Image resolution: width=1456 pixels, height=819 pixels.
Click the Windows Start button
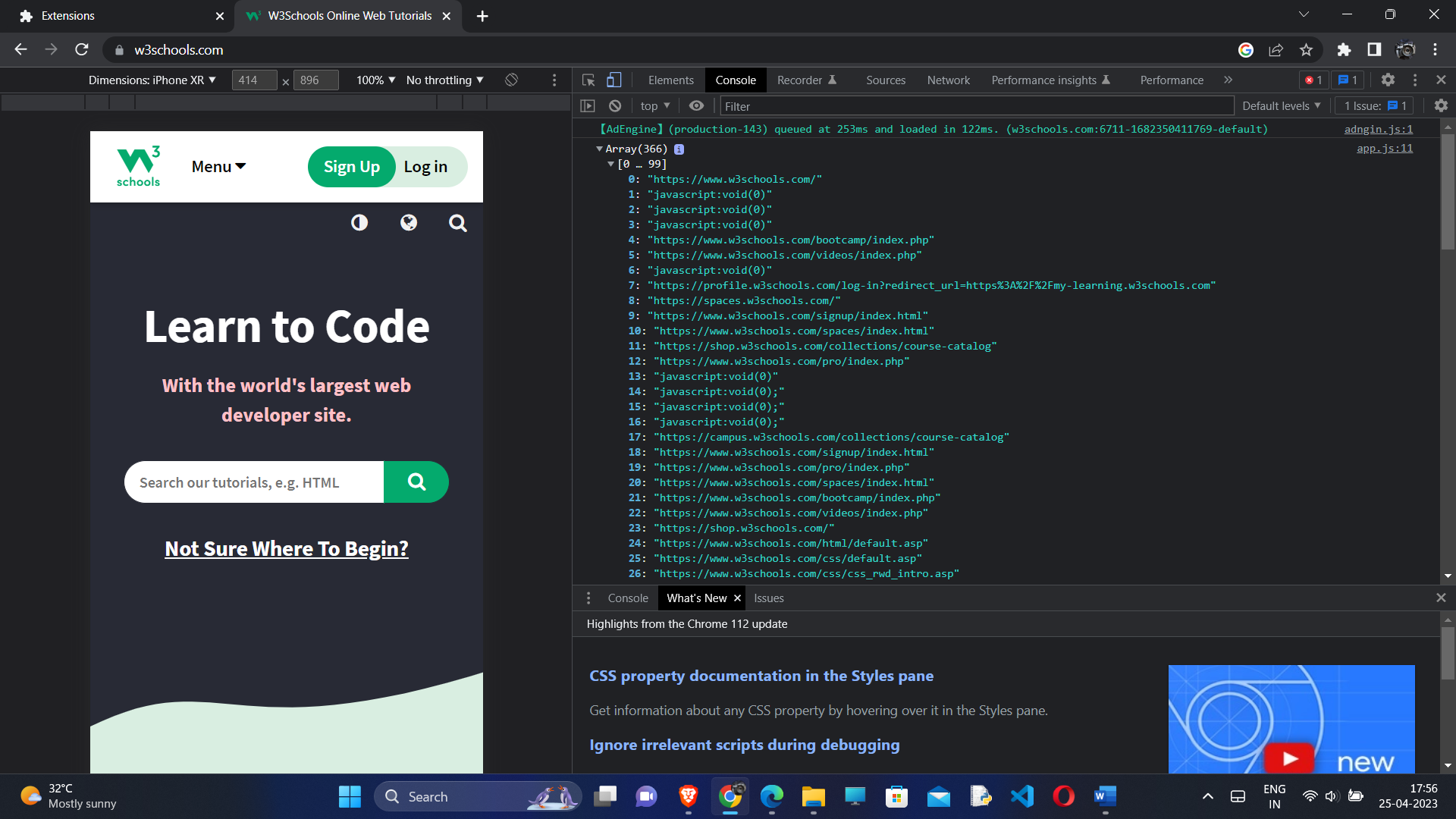tap(350, 796)
